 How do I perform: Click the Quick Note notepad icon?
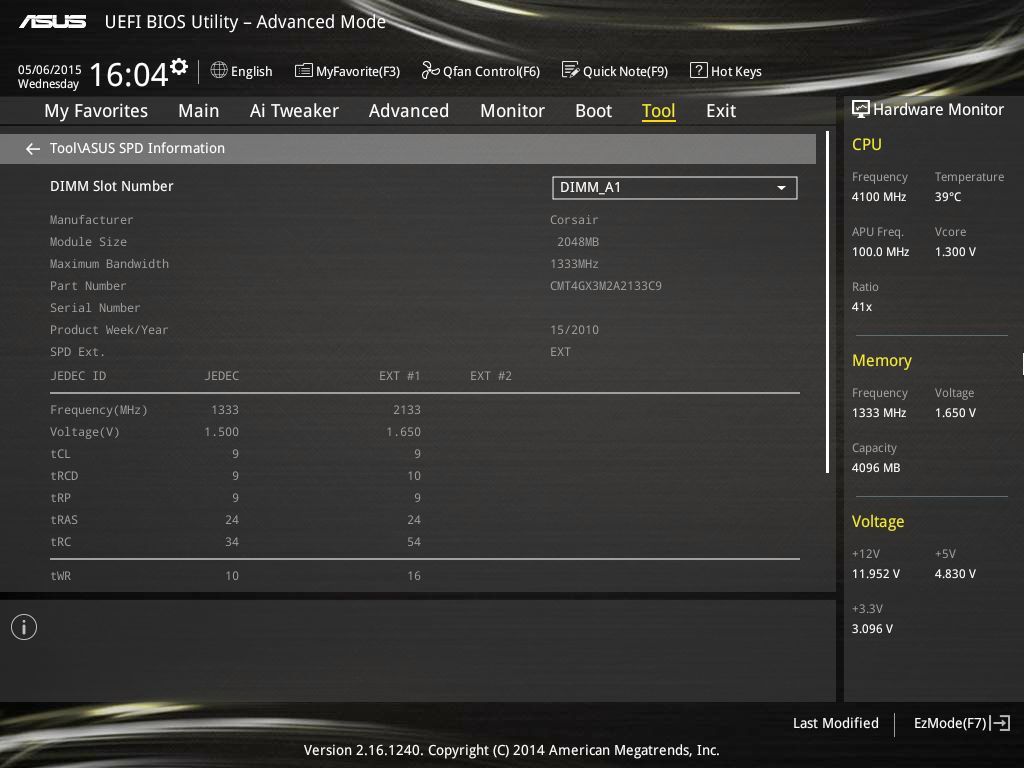point(570,70)
